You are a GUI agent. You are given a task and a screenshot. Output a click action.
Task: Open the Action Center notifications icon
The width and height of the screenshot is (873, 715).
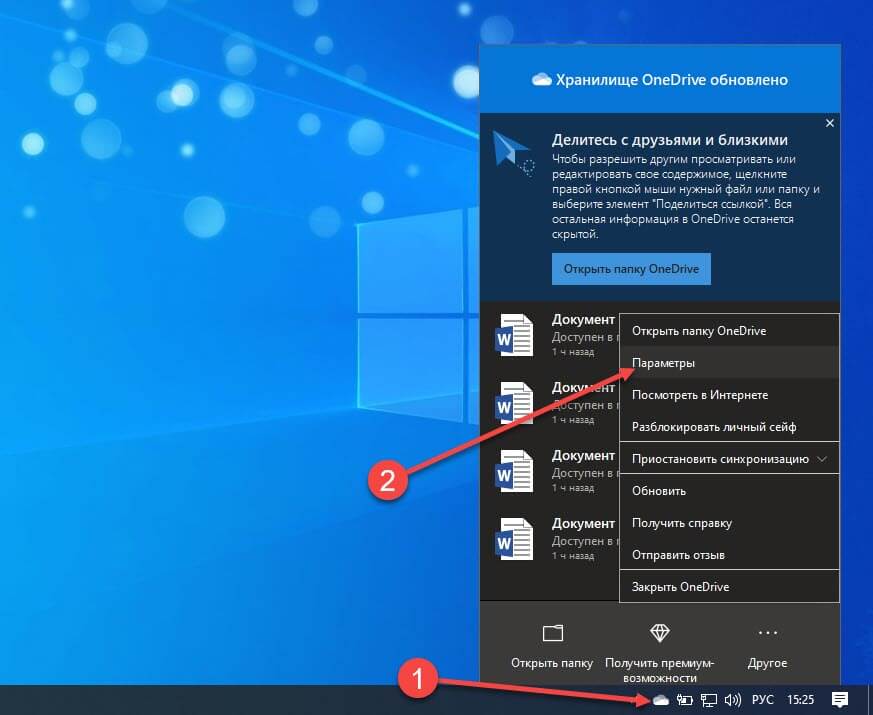(x=840, y=699)
